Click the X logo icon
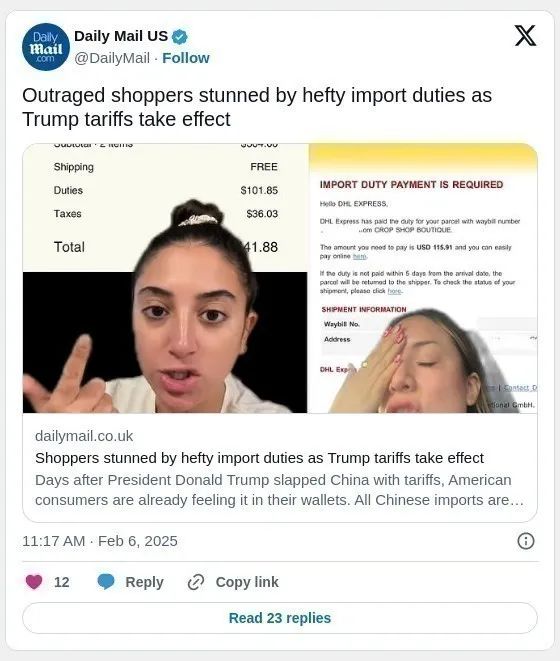Image resolution: width=560 pixels, height=661 pixels. pyautogui.click(x=525, y=35)
